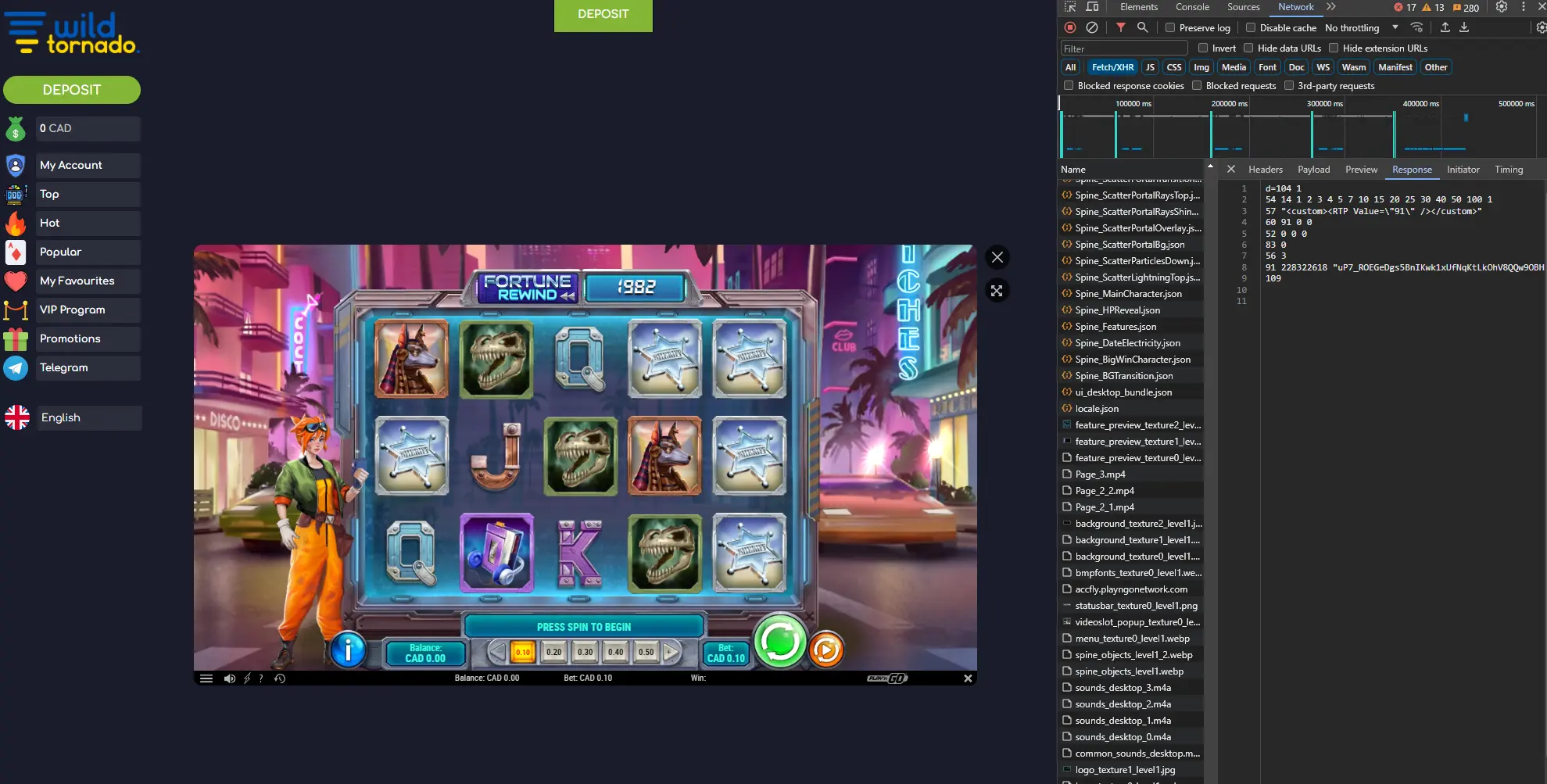Screen dimensions: 1547x784
Task: Toggle the Fetch/XHR filter chip
Action: tap(1112, 67)
